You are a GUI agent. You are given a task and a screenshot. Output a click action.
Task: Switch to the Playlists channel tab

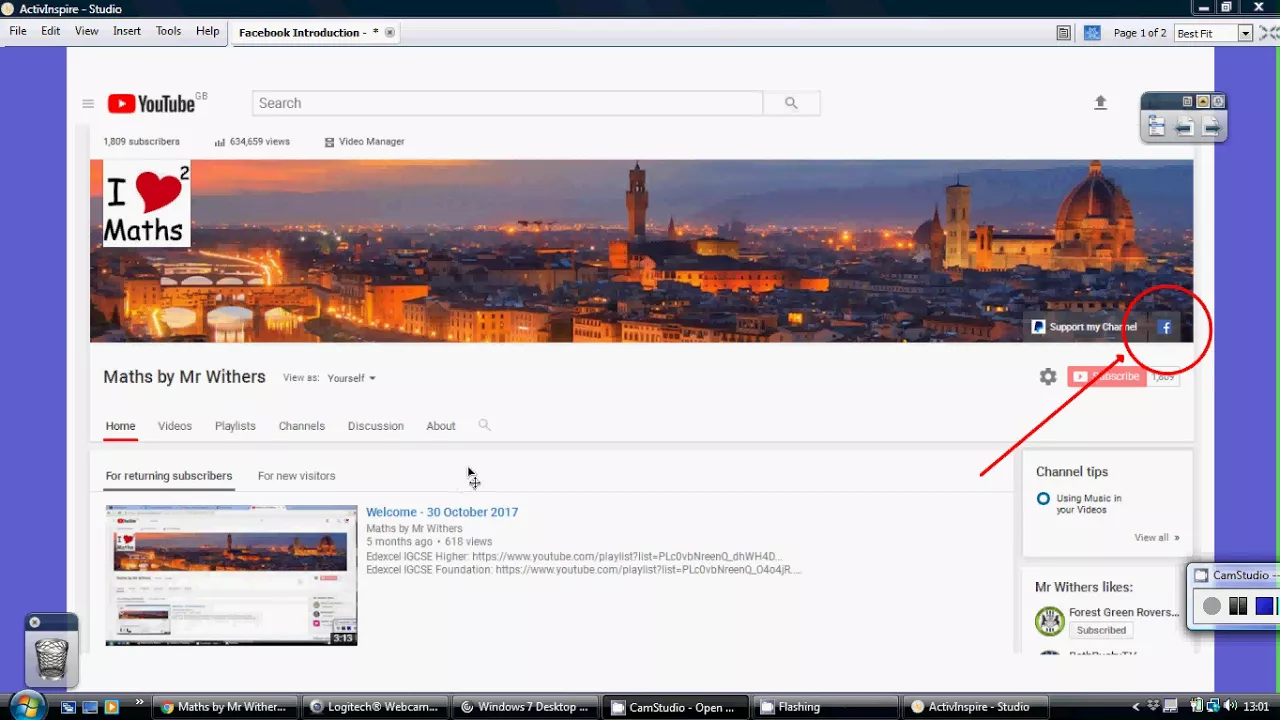pyautogui.click(x=235, y=426)
